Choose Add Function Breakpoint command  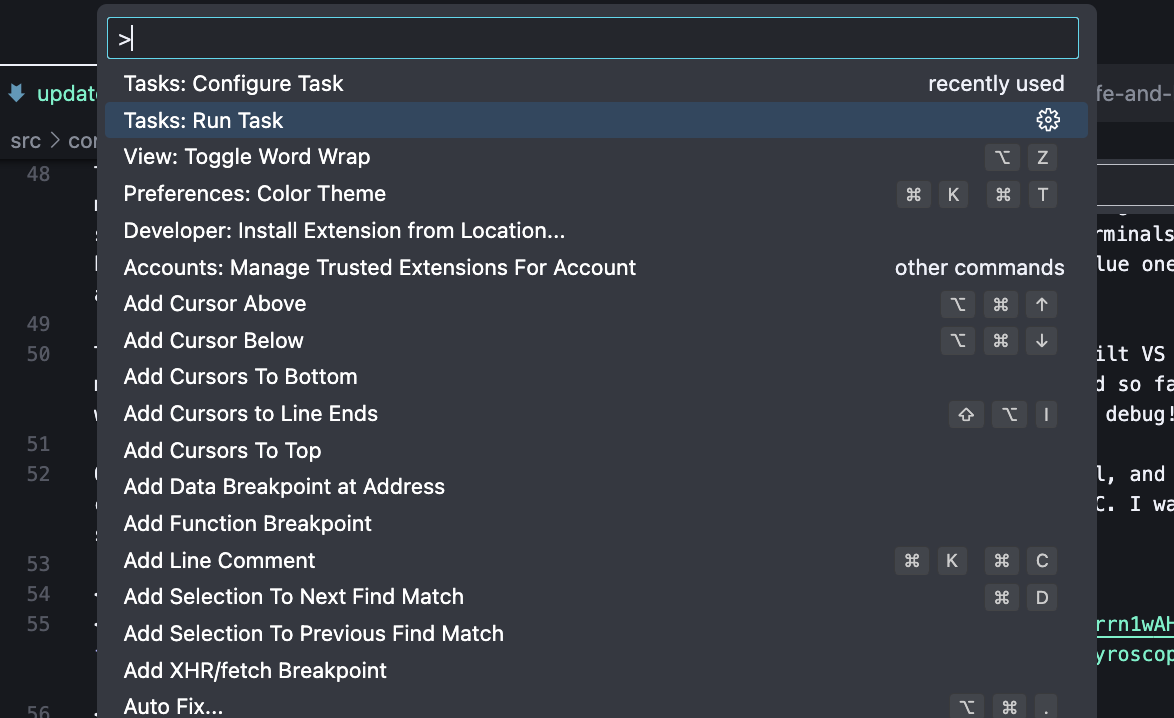pos(248,524)
